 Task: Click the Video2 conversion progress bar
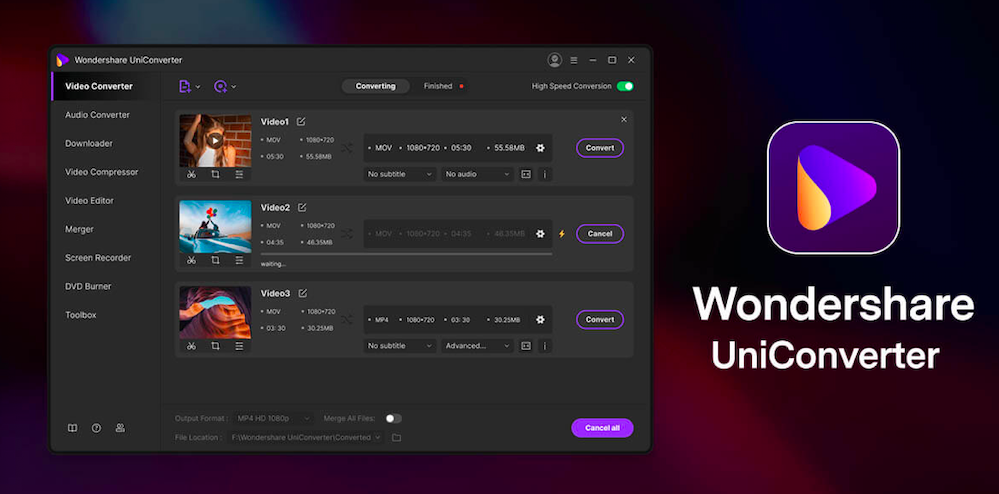406,254
